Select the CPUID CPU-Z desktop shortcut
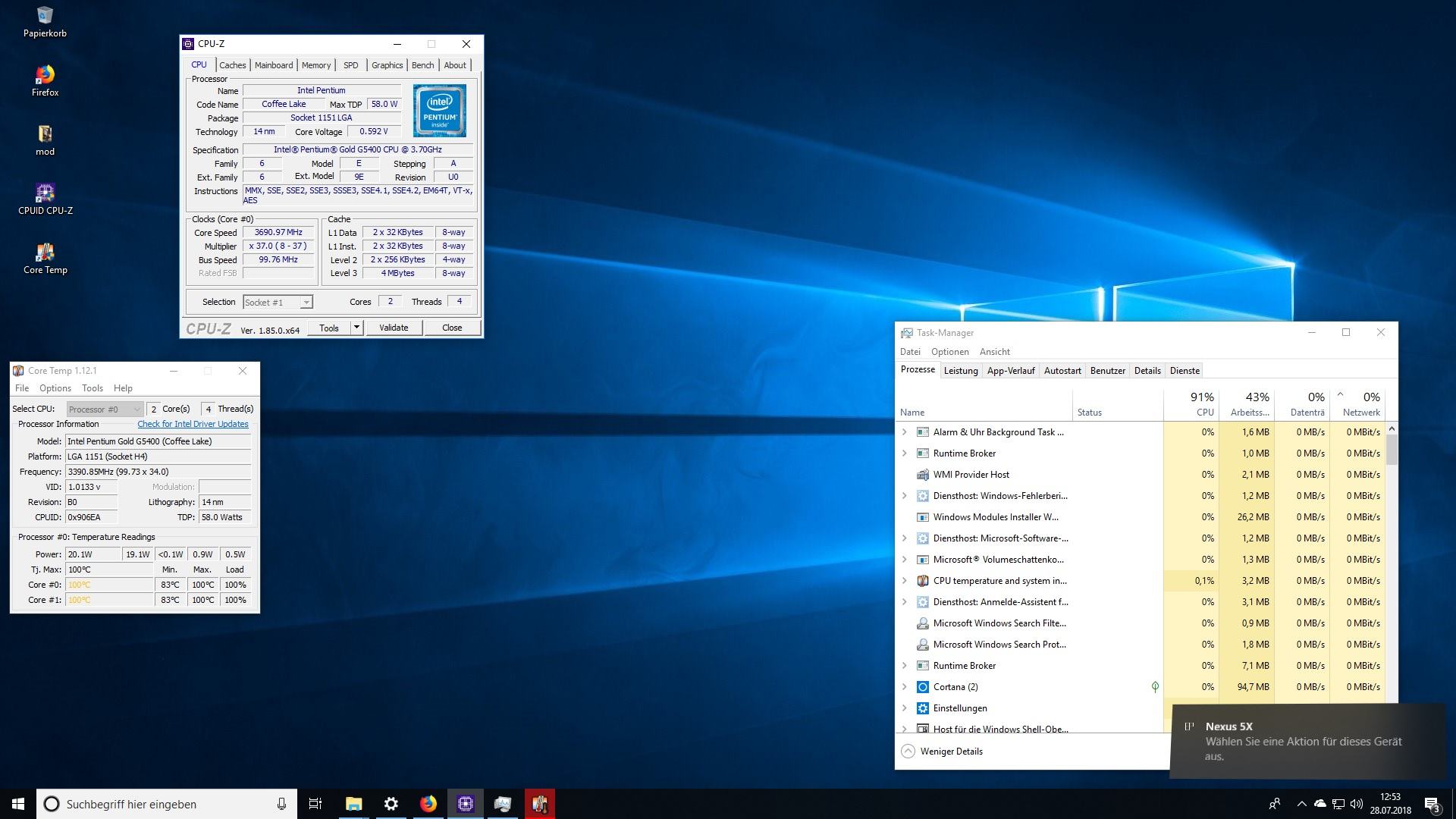This screenshot has height=819, width=1456. (45, 199)
